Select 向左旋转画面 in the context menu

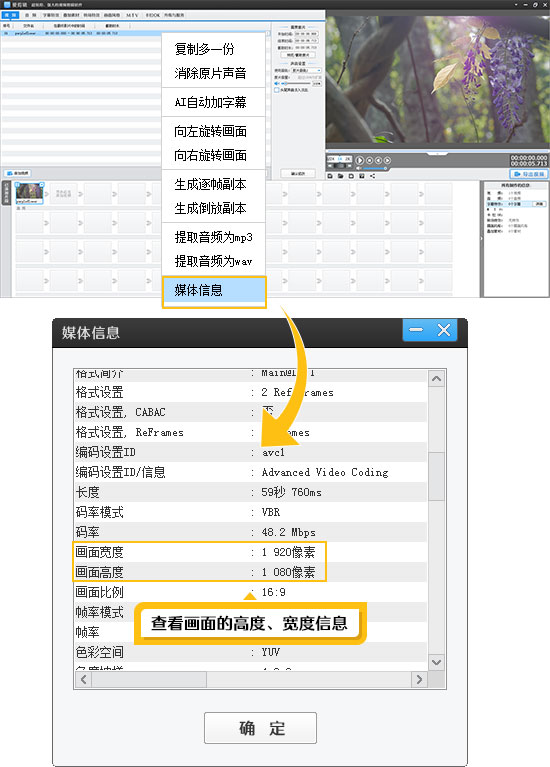point(213,131)
